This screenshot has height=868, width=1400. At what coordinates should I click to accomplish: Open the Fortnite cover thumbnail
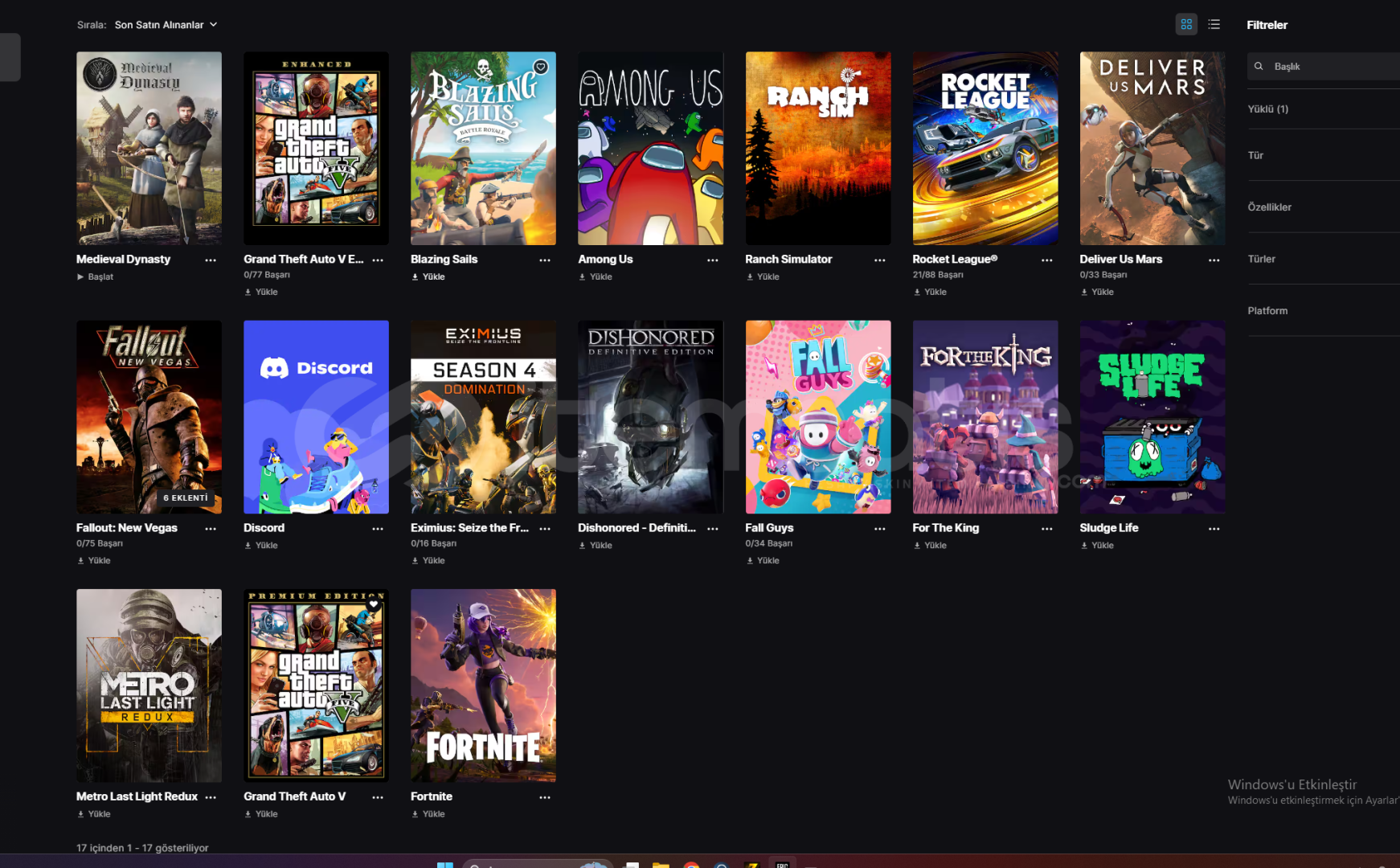483,686
